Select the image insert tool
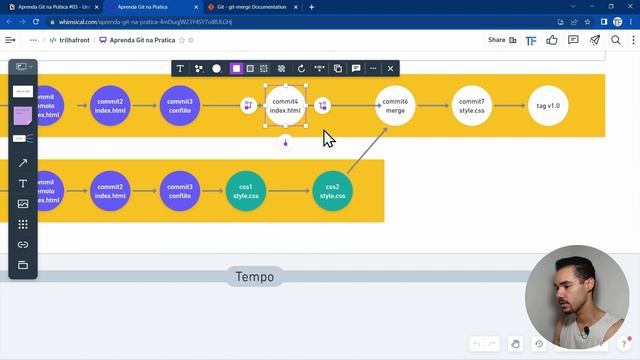This screenshot has width=640, height=360. pyautogui.click(x=23, y=204)
